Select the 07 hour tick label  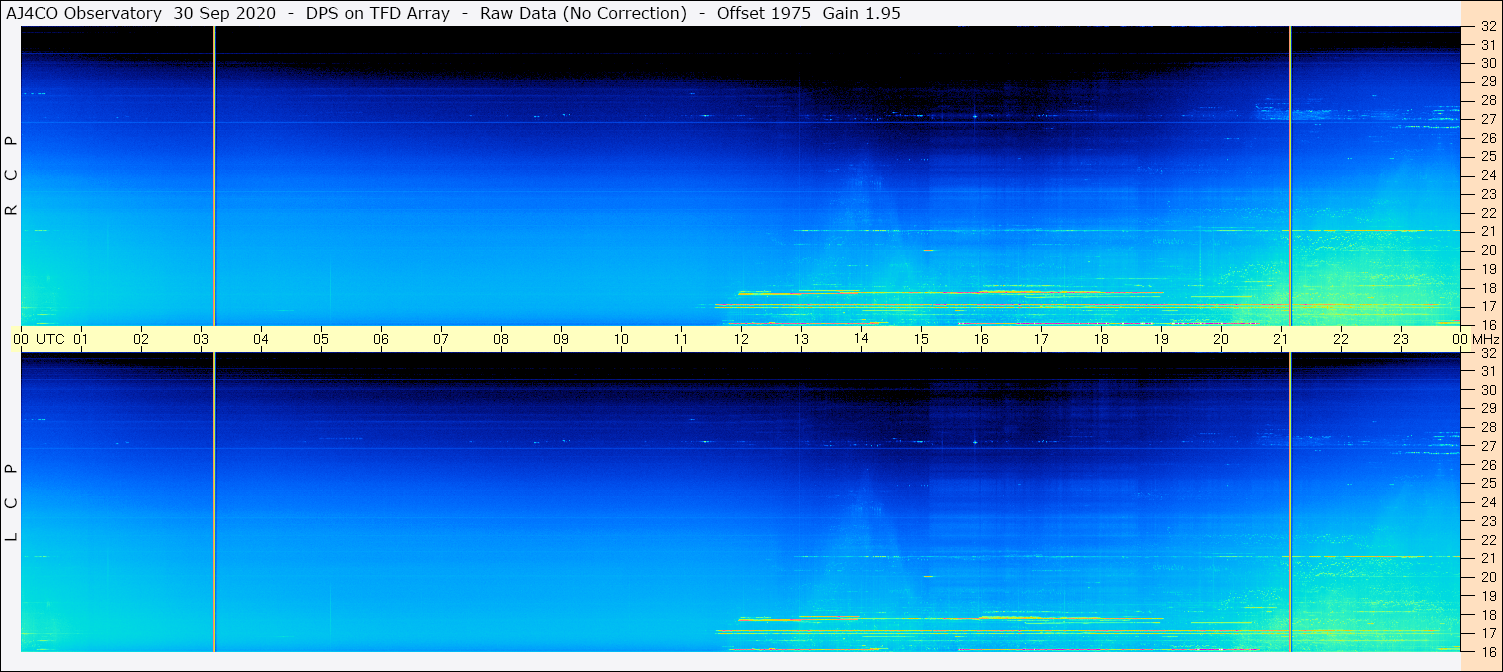[x=441, y=339]
